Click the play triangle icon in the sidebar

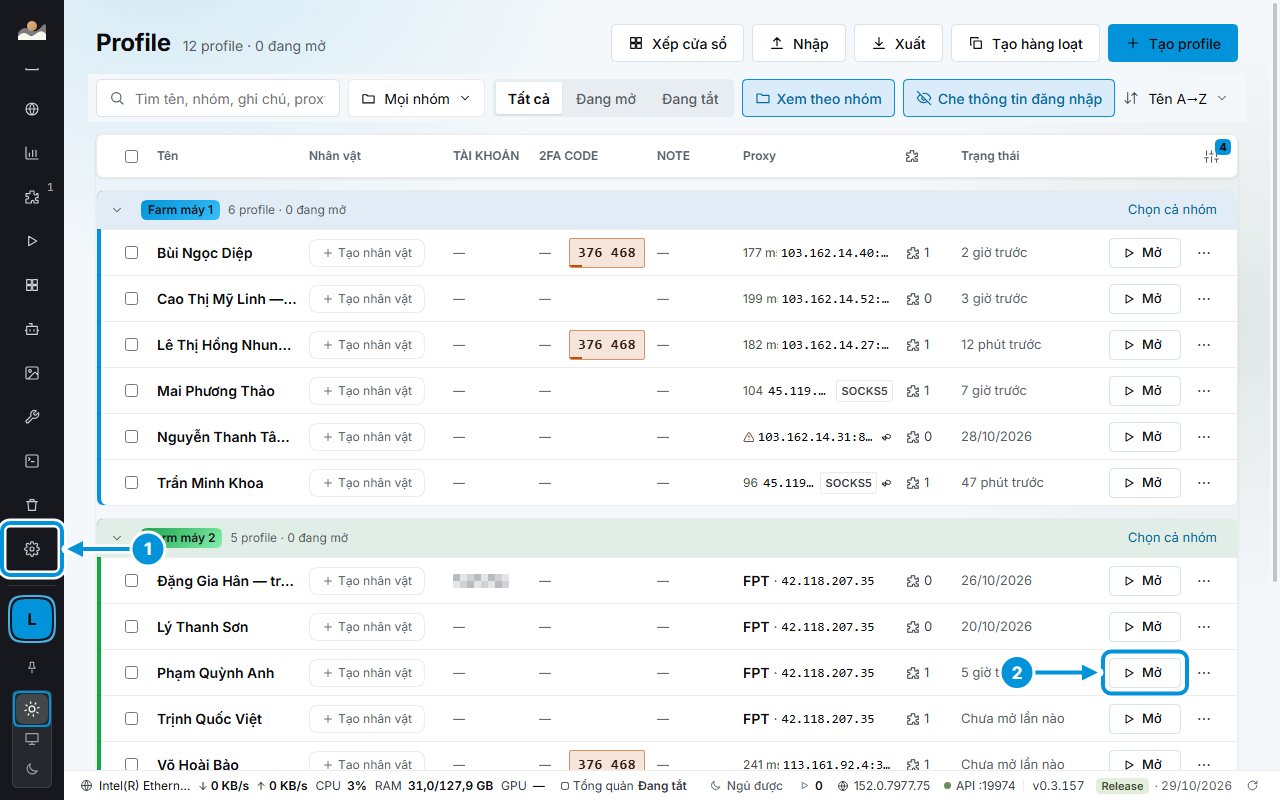click(32, 241)
